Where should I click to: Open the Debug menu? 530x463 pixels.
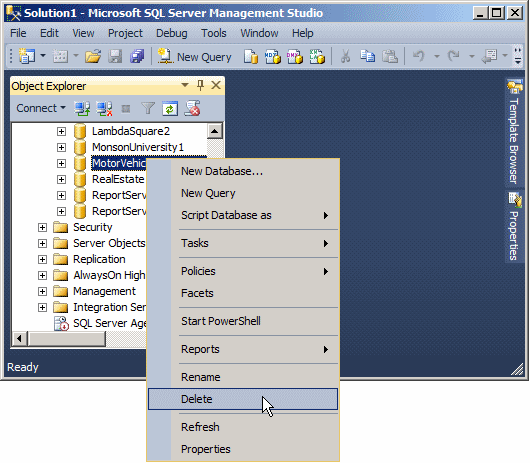click(171, 33)
